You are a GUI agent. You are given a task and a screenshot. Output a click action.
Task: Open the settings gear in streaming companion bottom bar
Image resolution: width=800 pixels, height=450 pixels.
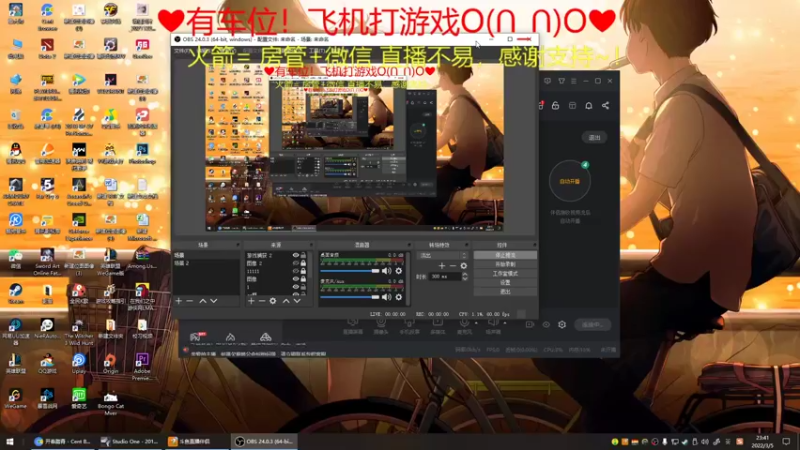pyautogui.click(x=562, y=324)
